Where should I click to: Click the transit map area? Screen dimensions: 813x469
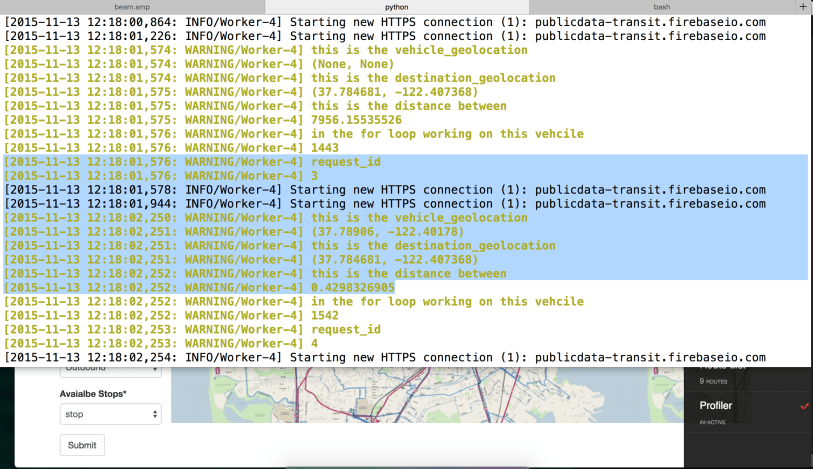(x=427, y=395)
